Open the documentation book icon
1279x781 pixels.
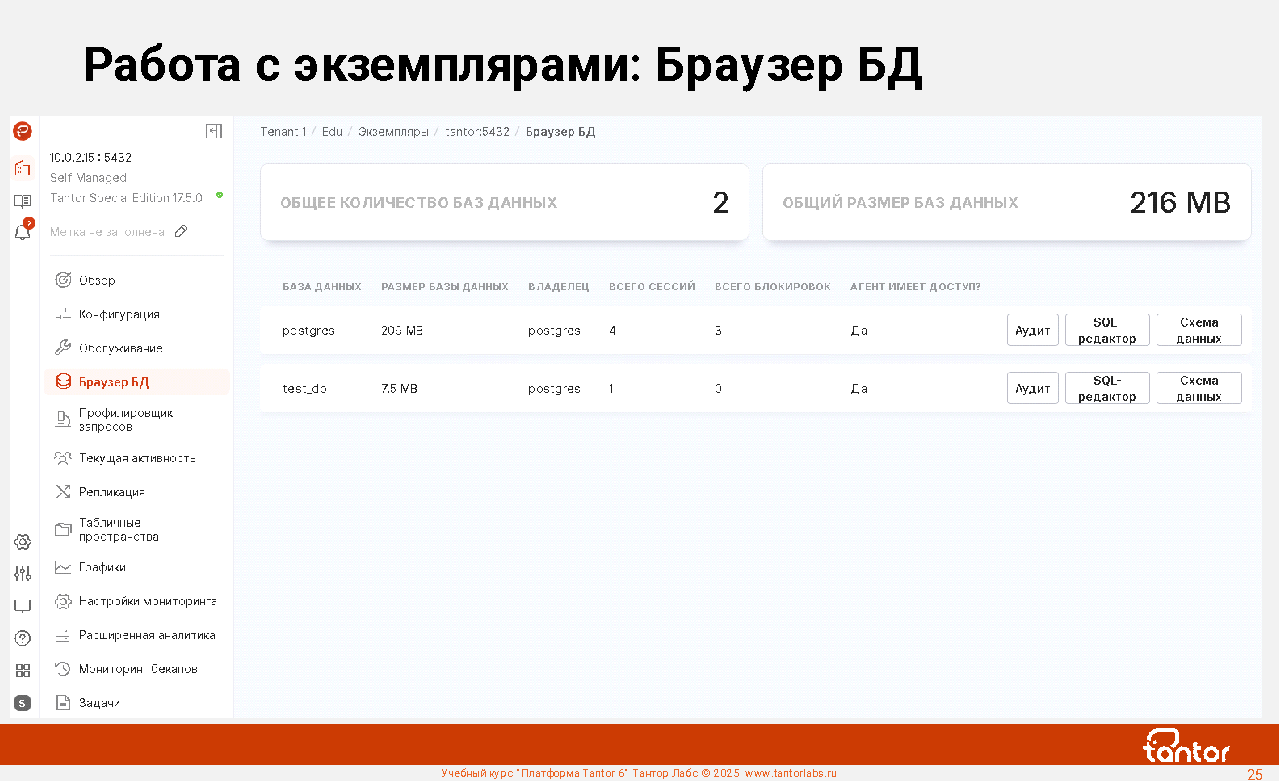(22, 200)
